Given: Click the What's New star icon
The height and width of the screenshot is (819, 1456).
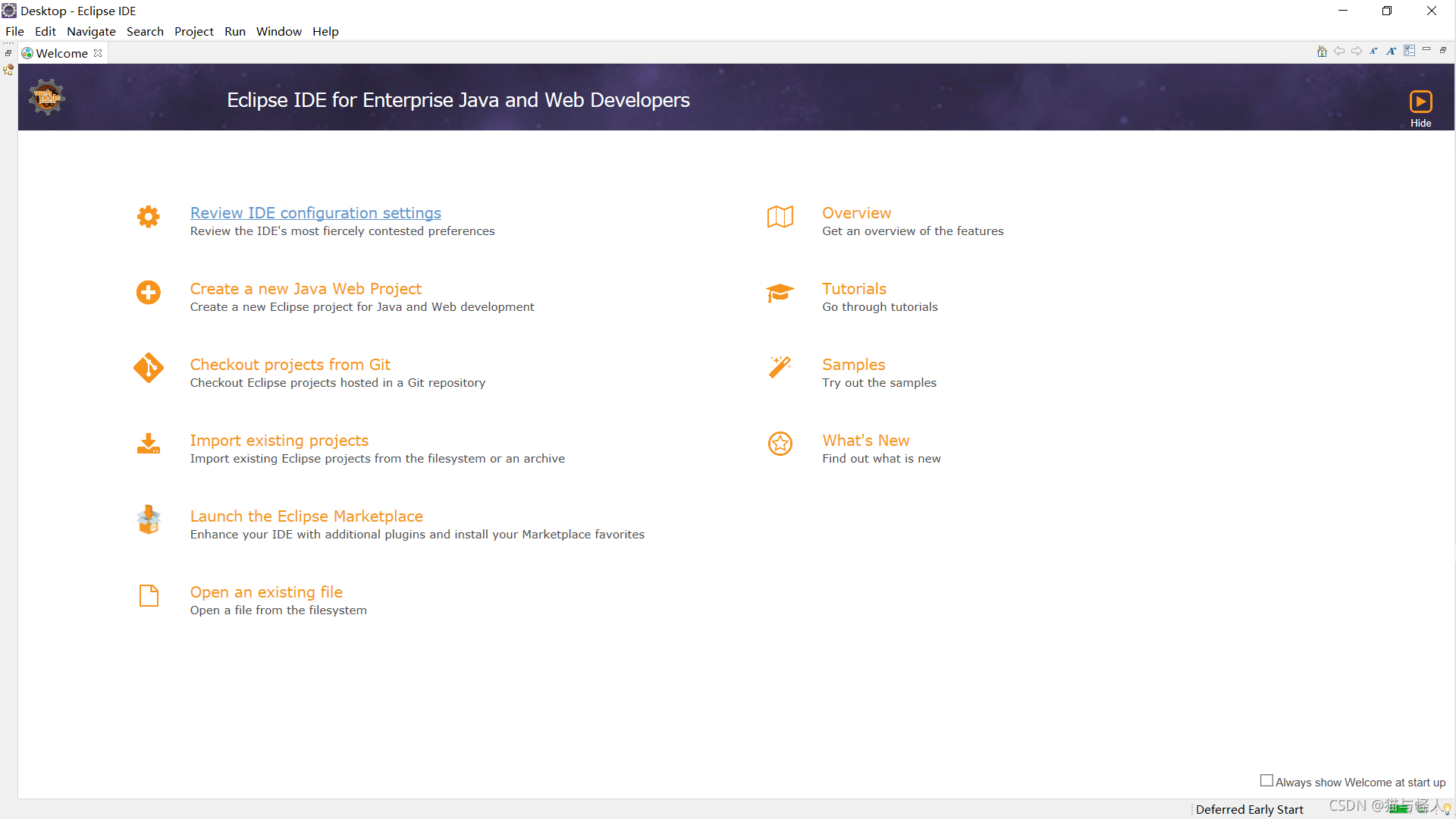Looking at the screenshot, I should click(x=780, y=444).
